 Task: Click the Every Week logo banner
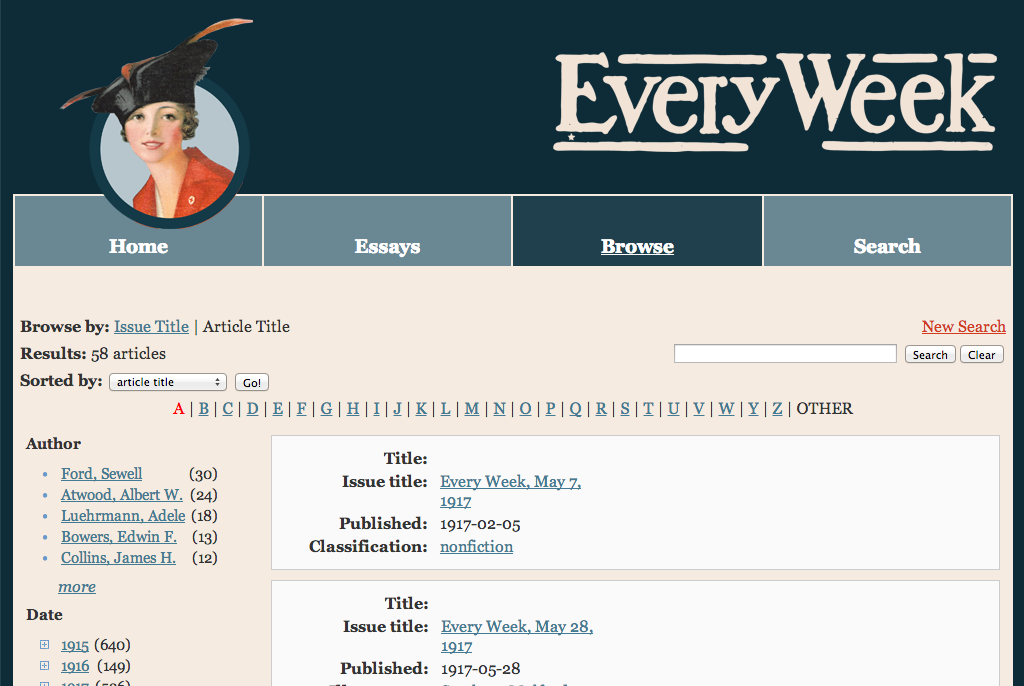pos(775,100)
